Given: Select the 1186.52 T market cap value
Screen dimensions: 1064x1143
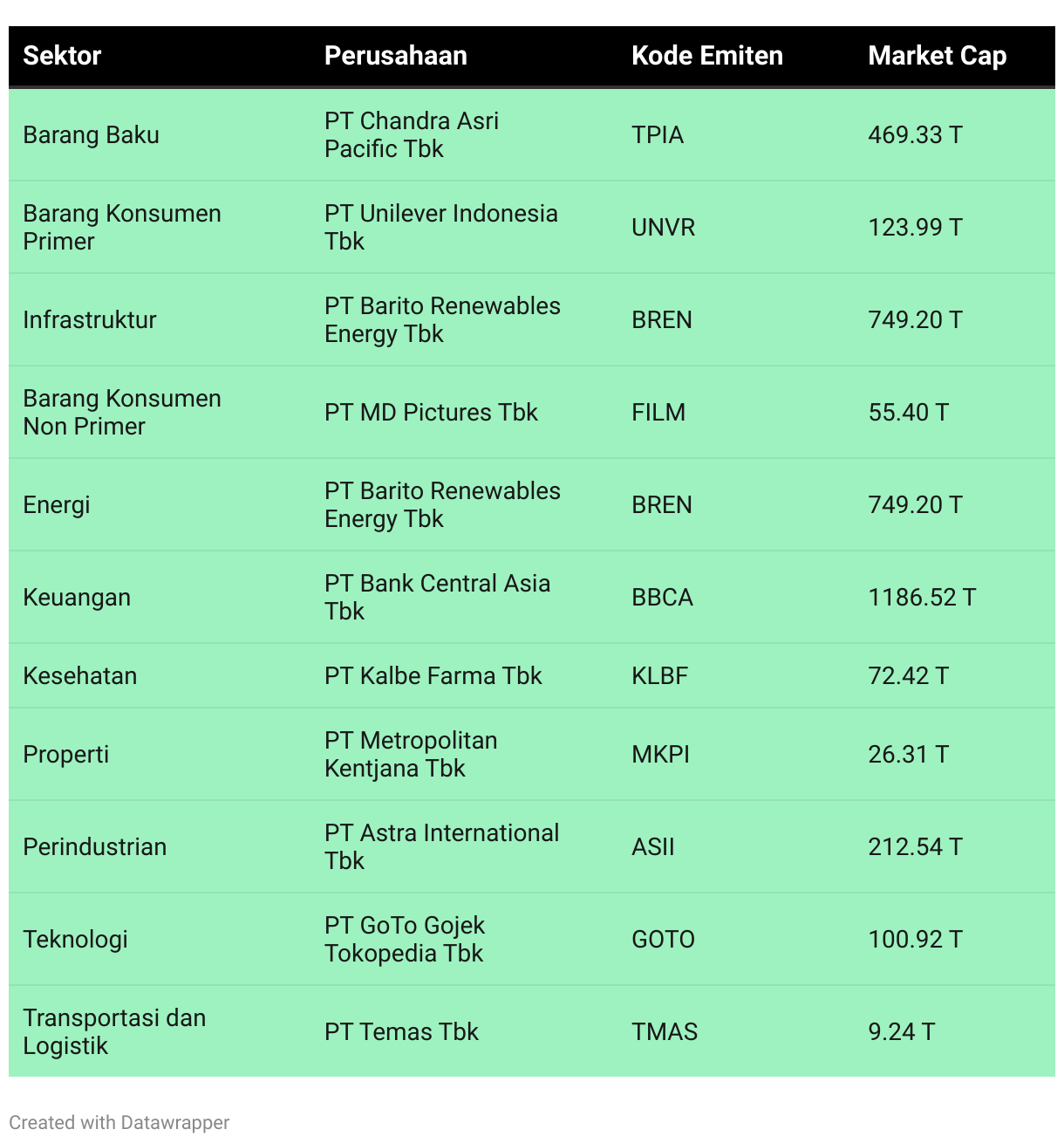Looking at the screenshot, I should pyautogui.click(x=922, y=598).
